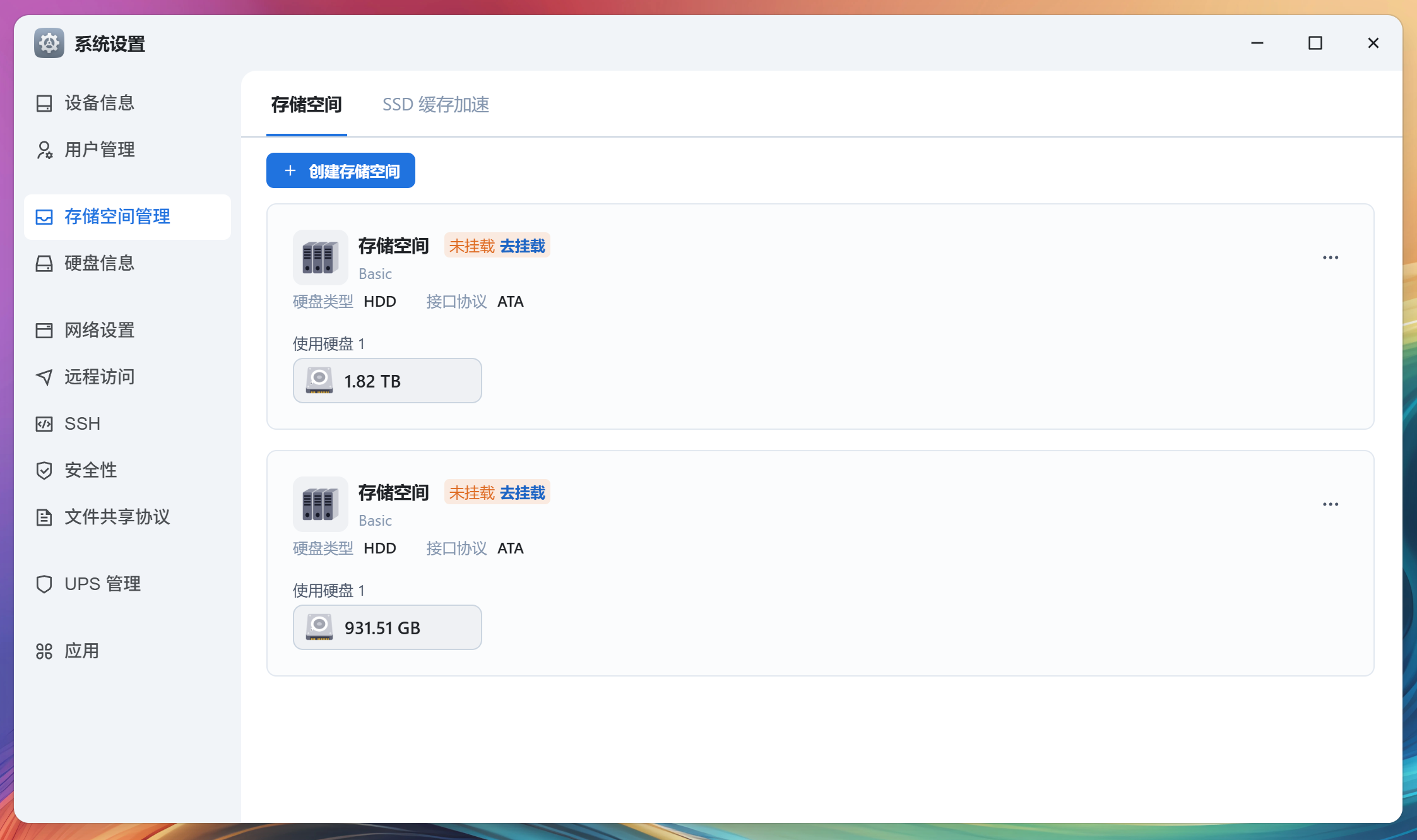Switch to the SSD 缓存加速 tab
The image size is (1417, 840).
(436, 104)
